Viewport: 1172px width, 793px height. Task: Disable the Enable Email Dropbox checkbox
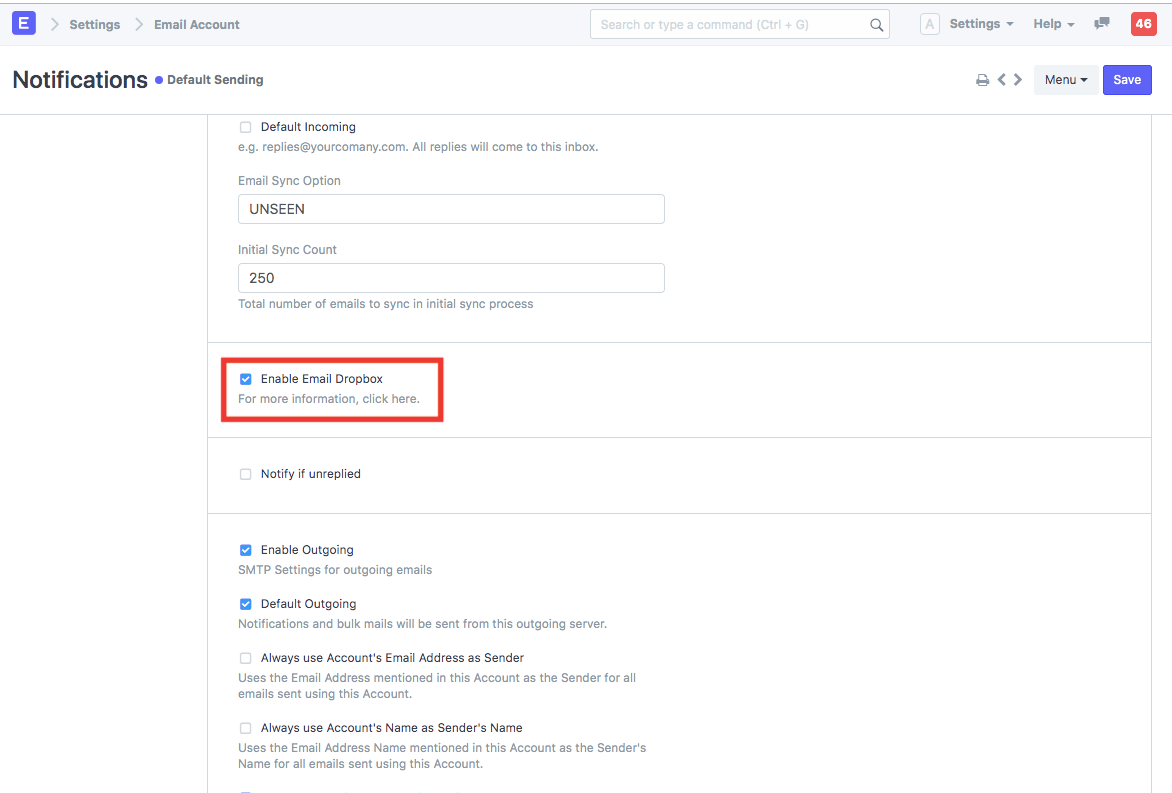246,378
